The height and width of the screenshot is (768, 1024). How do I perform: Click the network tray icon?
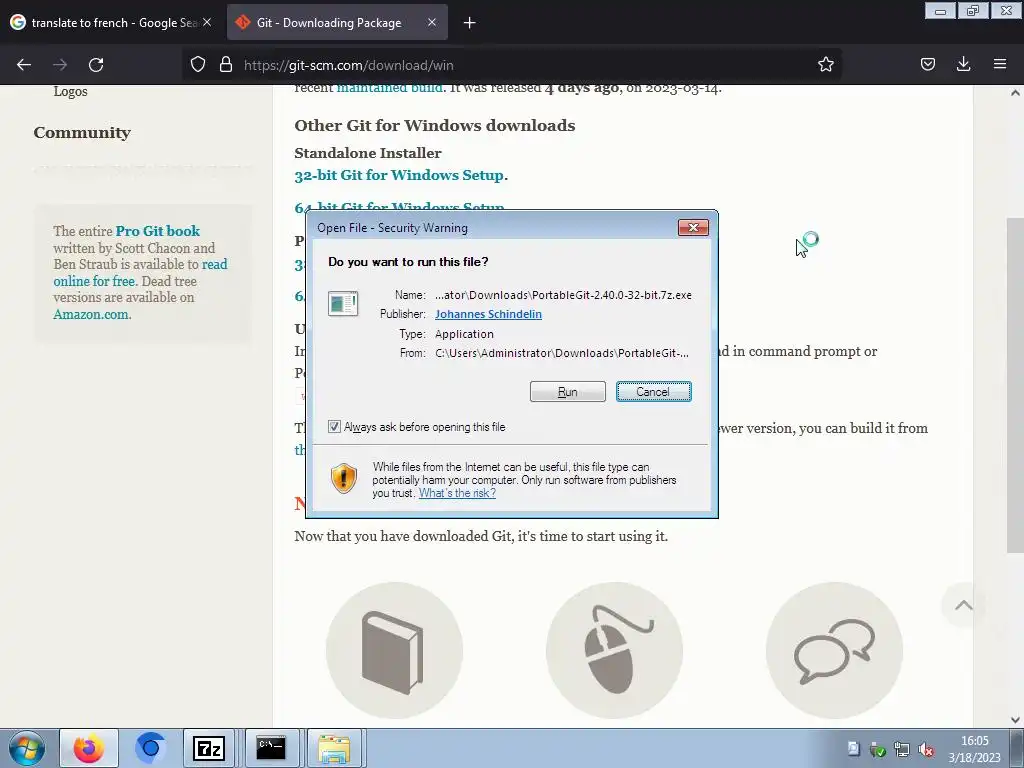[x=902, y=750]
